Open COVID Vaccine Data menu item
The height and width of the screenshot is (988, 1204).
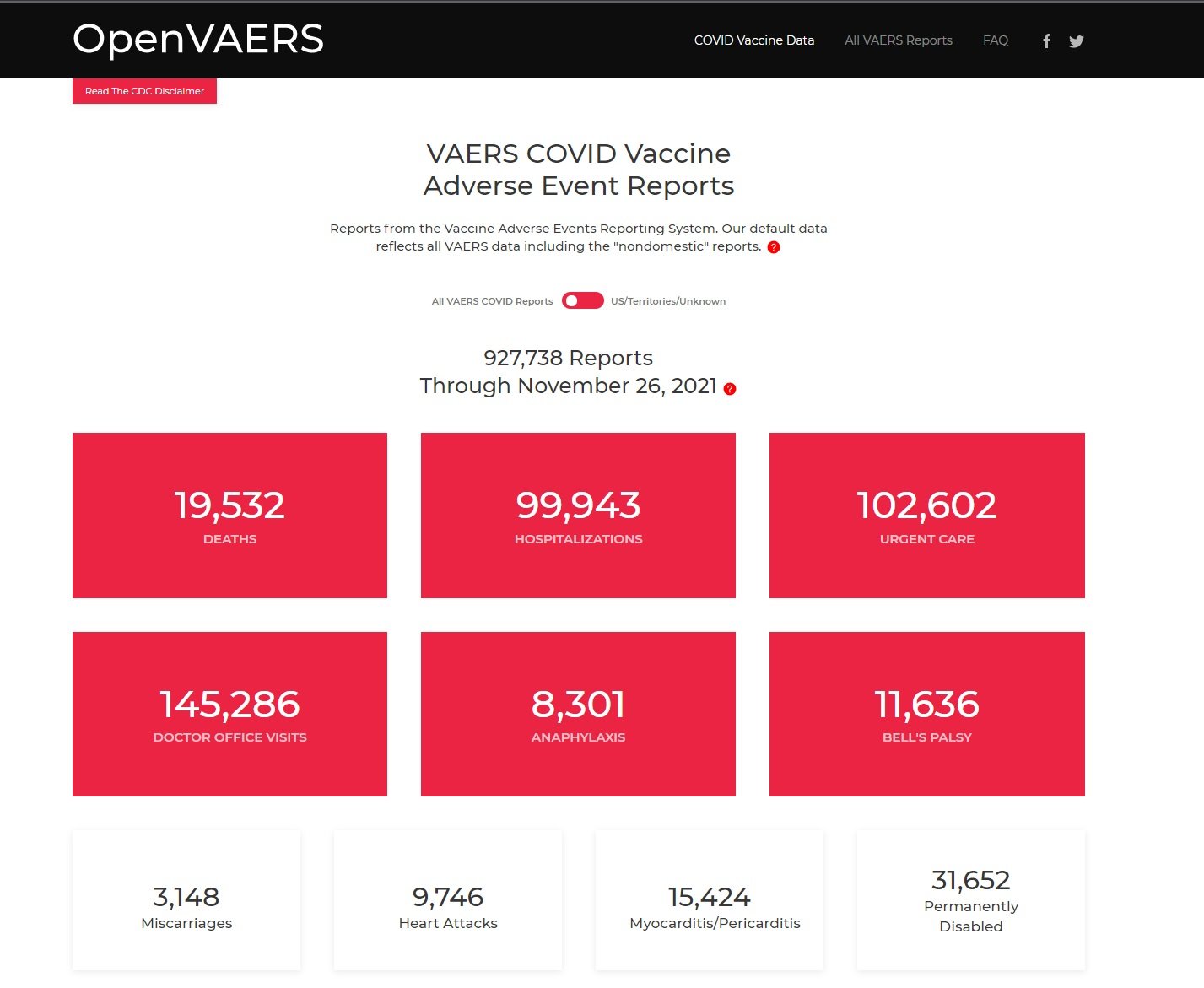(x=753, y=40)
